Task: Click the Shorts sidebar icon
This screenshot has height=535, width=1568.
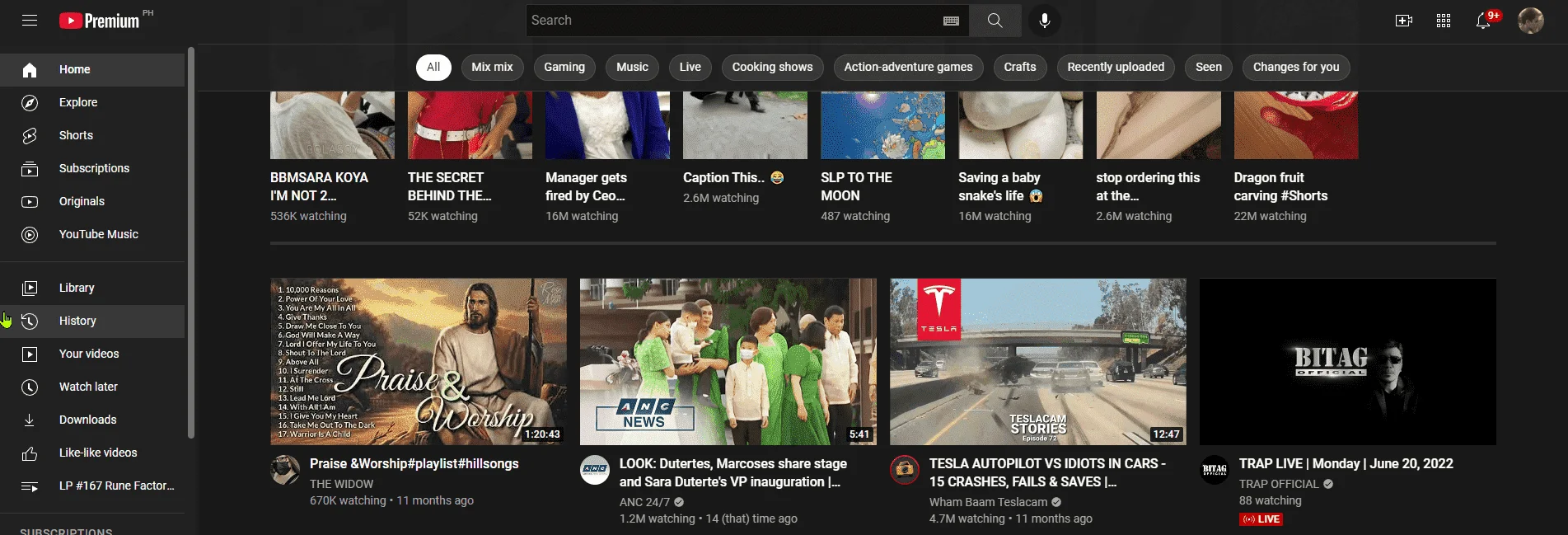Action: point(30,136)
